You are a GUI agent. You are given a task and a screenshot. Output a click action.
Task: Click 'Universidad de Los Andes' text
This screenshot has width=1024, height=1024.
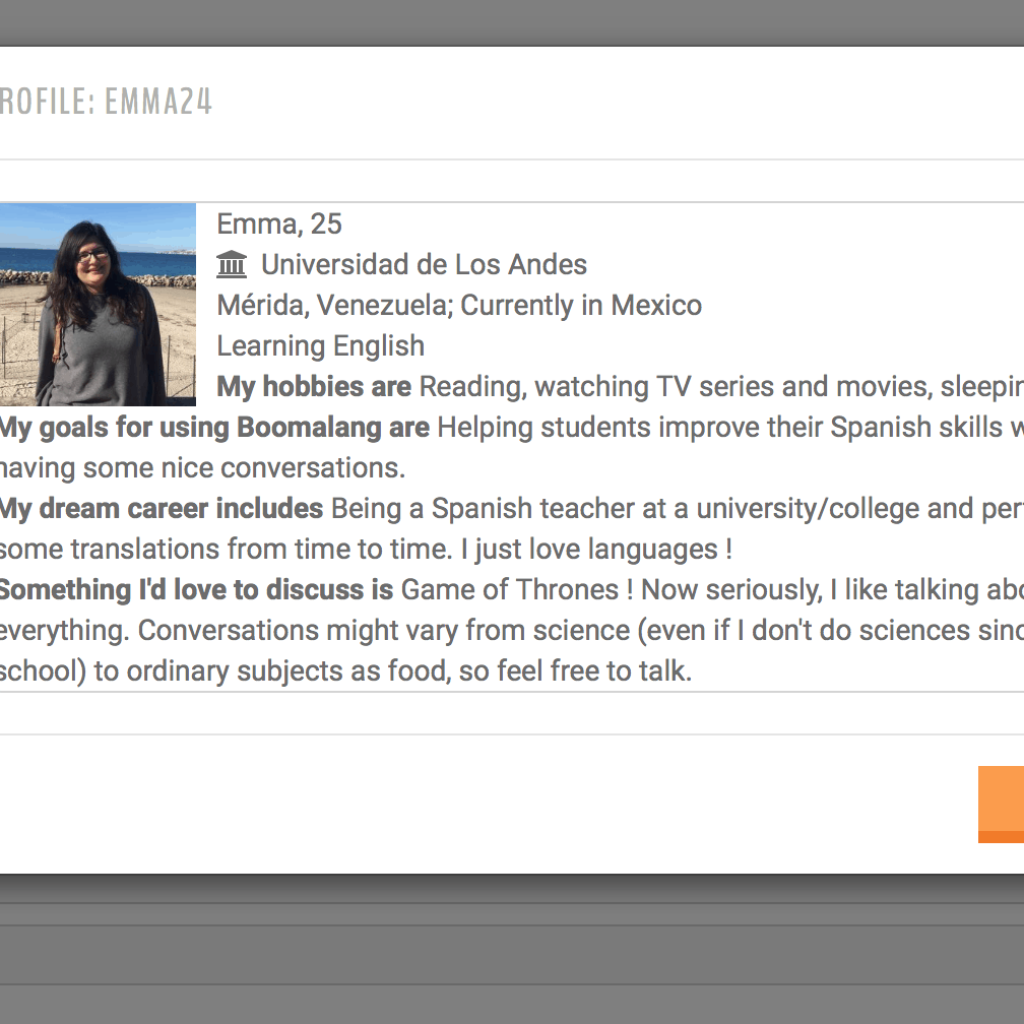coord(424,264)
